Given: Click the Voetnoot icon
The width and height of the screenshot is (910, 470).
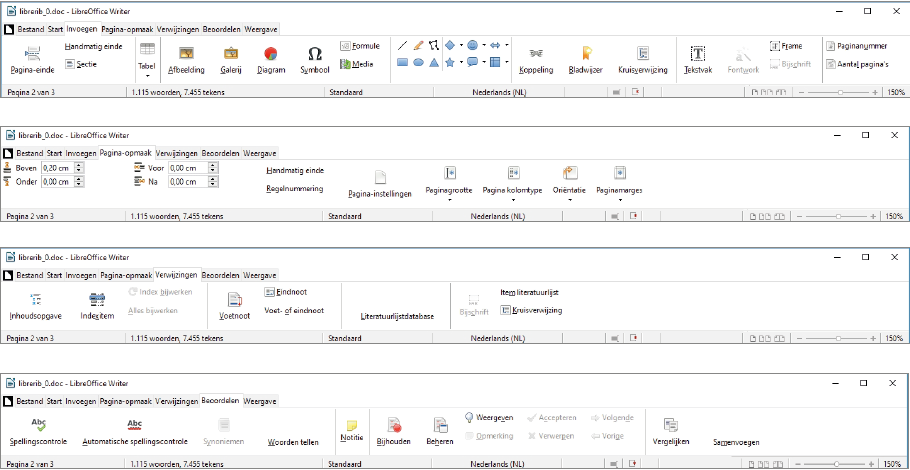Looking at the screenshot, I should click(x=234, y=304).
